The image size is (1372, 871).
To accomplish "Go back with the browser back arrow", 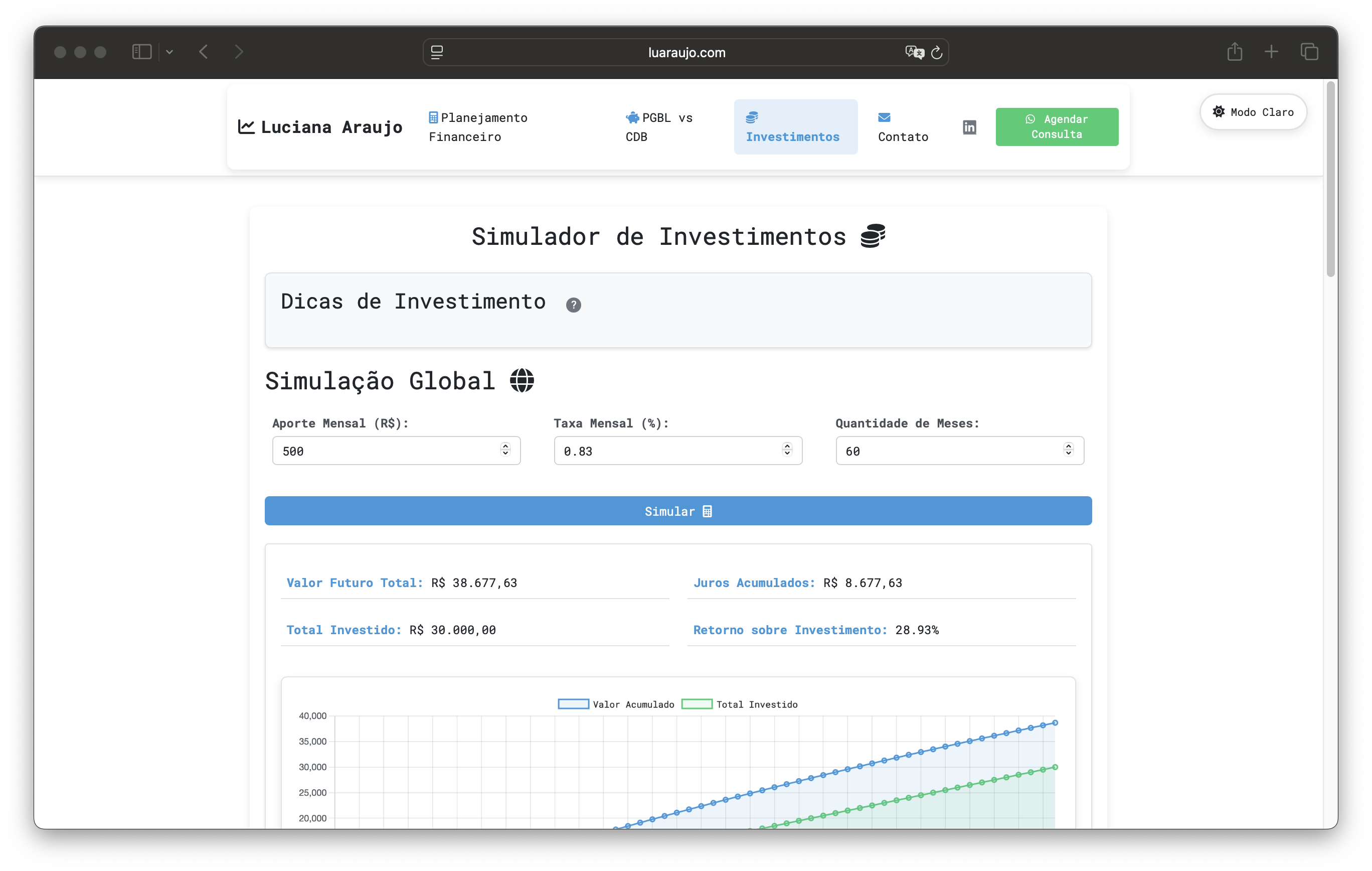I will point(204,52).
